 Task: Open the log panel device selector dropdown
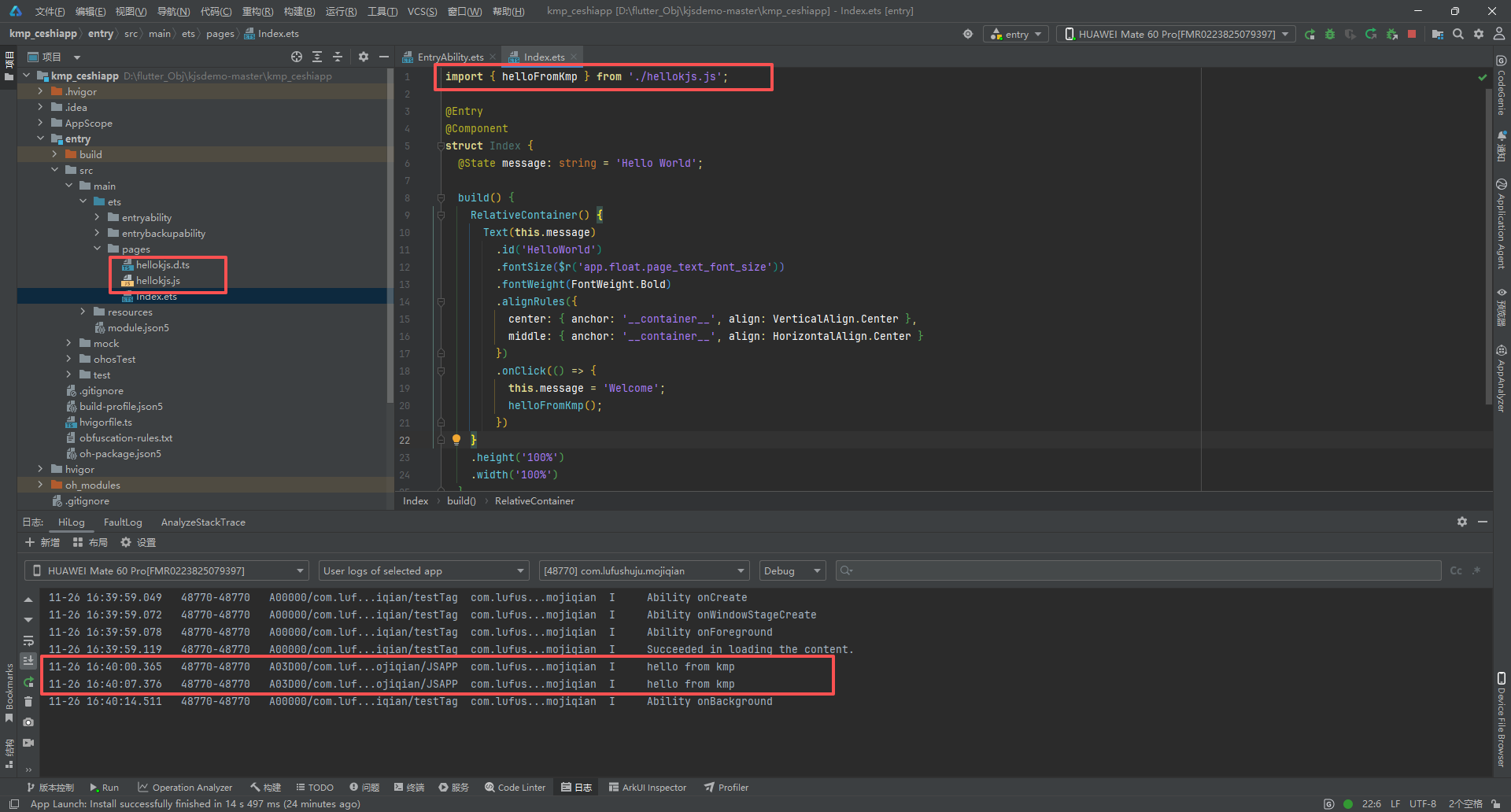166,570
